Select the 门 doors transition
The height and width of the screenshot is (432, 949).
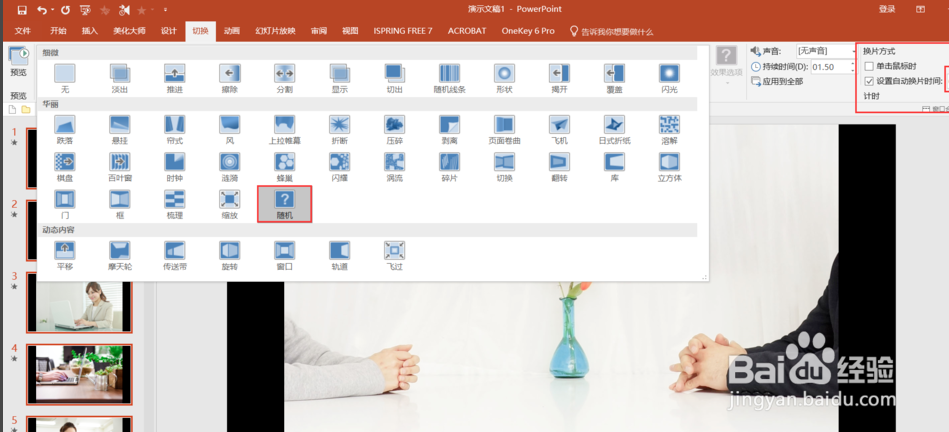65,205
